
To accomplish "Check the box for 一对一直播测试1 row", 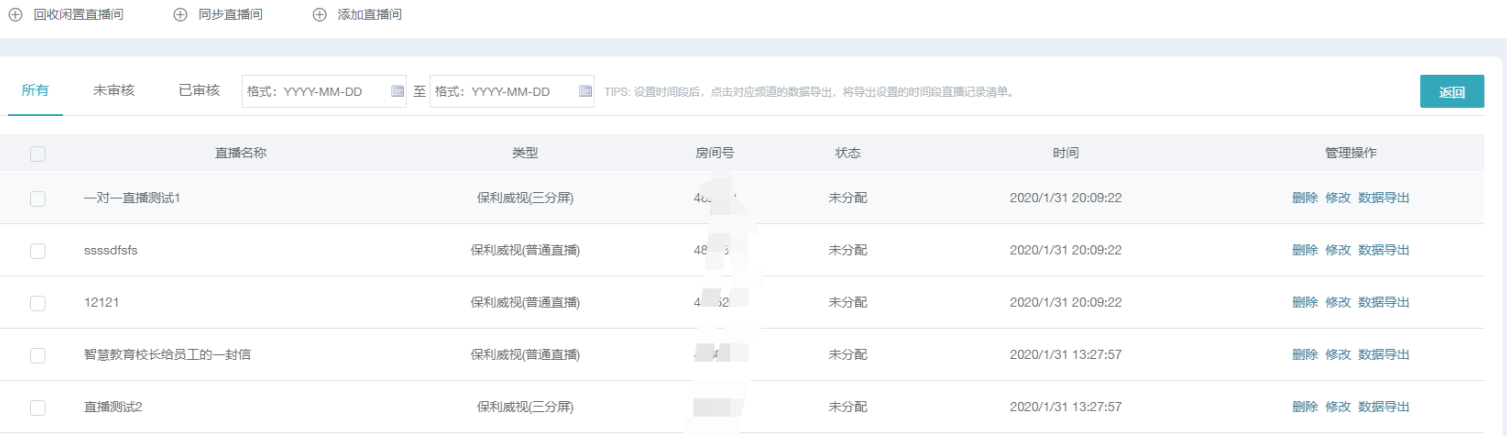I will pos(38,198).
